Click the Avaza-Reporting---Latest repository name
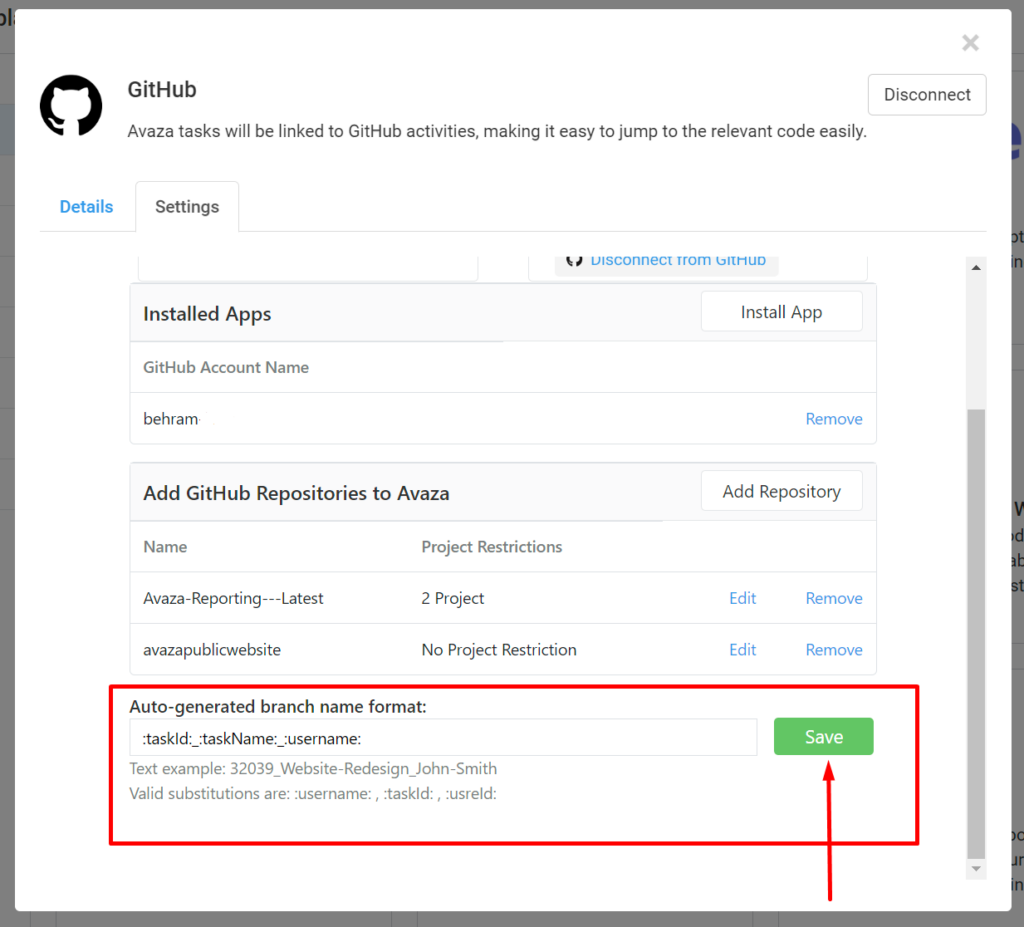The height and width of the screenshot is (927, 1024). pyautogui.click(x=233, y=598)
